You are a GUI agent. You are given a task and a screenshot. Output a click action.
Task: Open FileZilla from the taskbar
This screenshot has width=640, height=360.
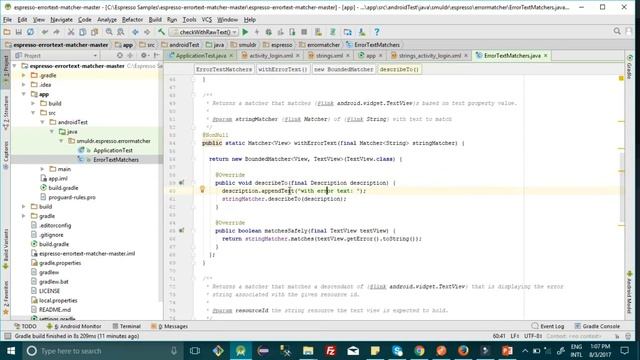tap(331, 351)
